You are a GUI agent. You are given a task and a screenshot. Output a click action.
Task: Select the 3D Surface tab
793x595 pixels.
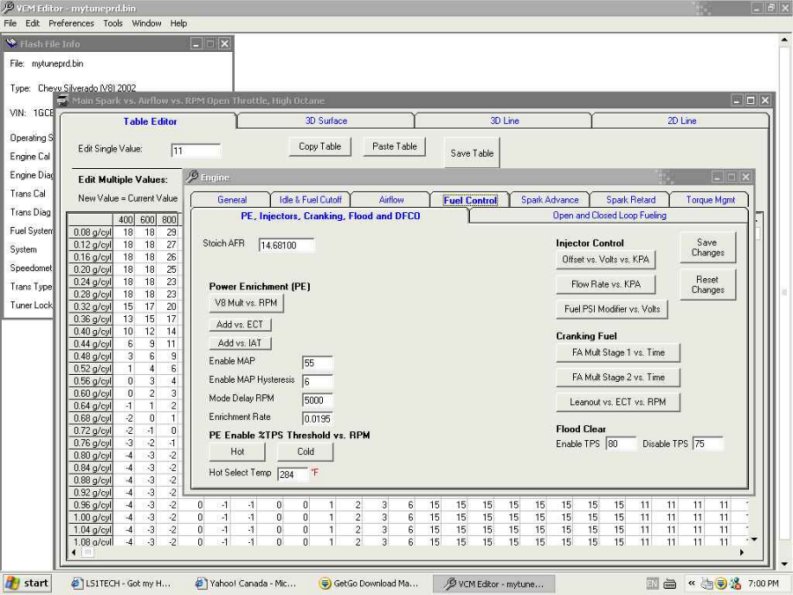[x=326, y=121]
